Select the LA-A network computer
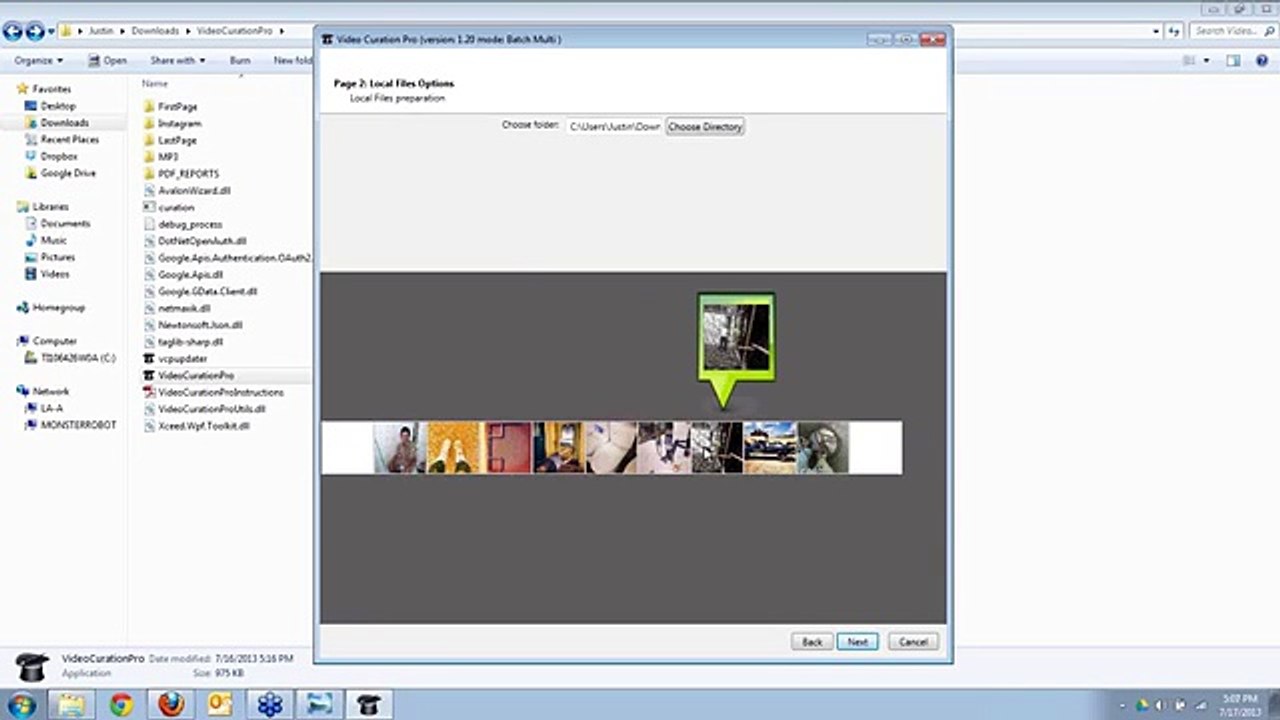This screenshot has height=720, width=1280. point(51,408)
